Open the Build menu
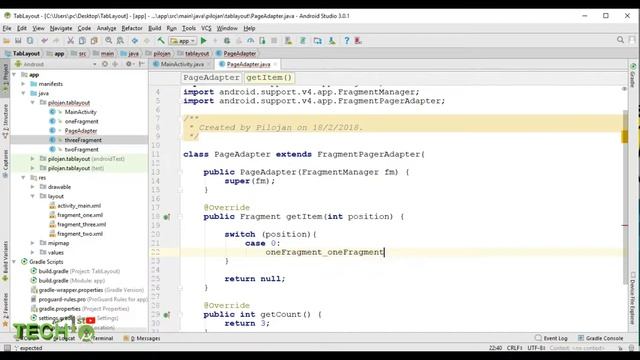 [154, 28]
